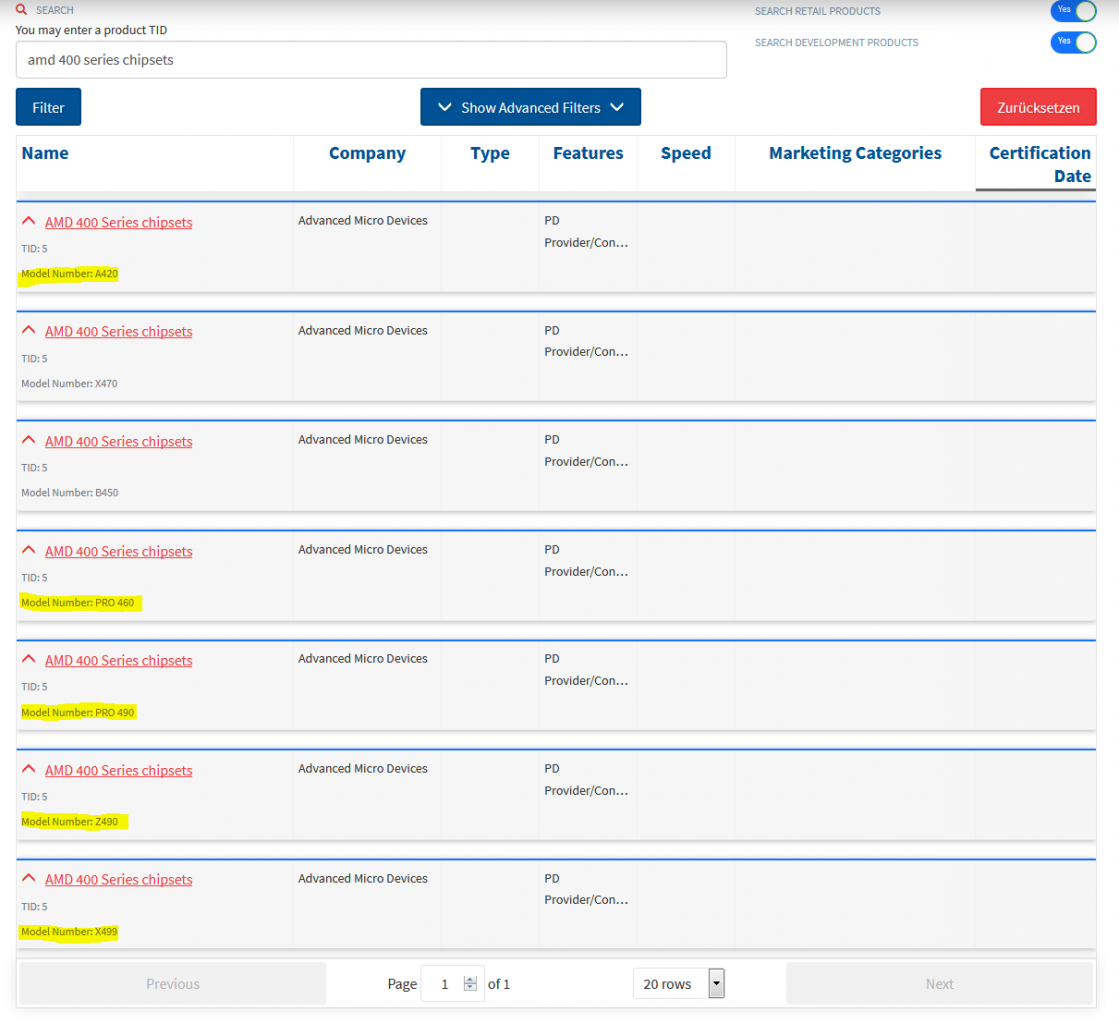Open the AMD 400 Series chipsets link for Z490
Image resolution: width=1119 pixels, height=1024 pixels.
pos(118,771)
